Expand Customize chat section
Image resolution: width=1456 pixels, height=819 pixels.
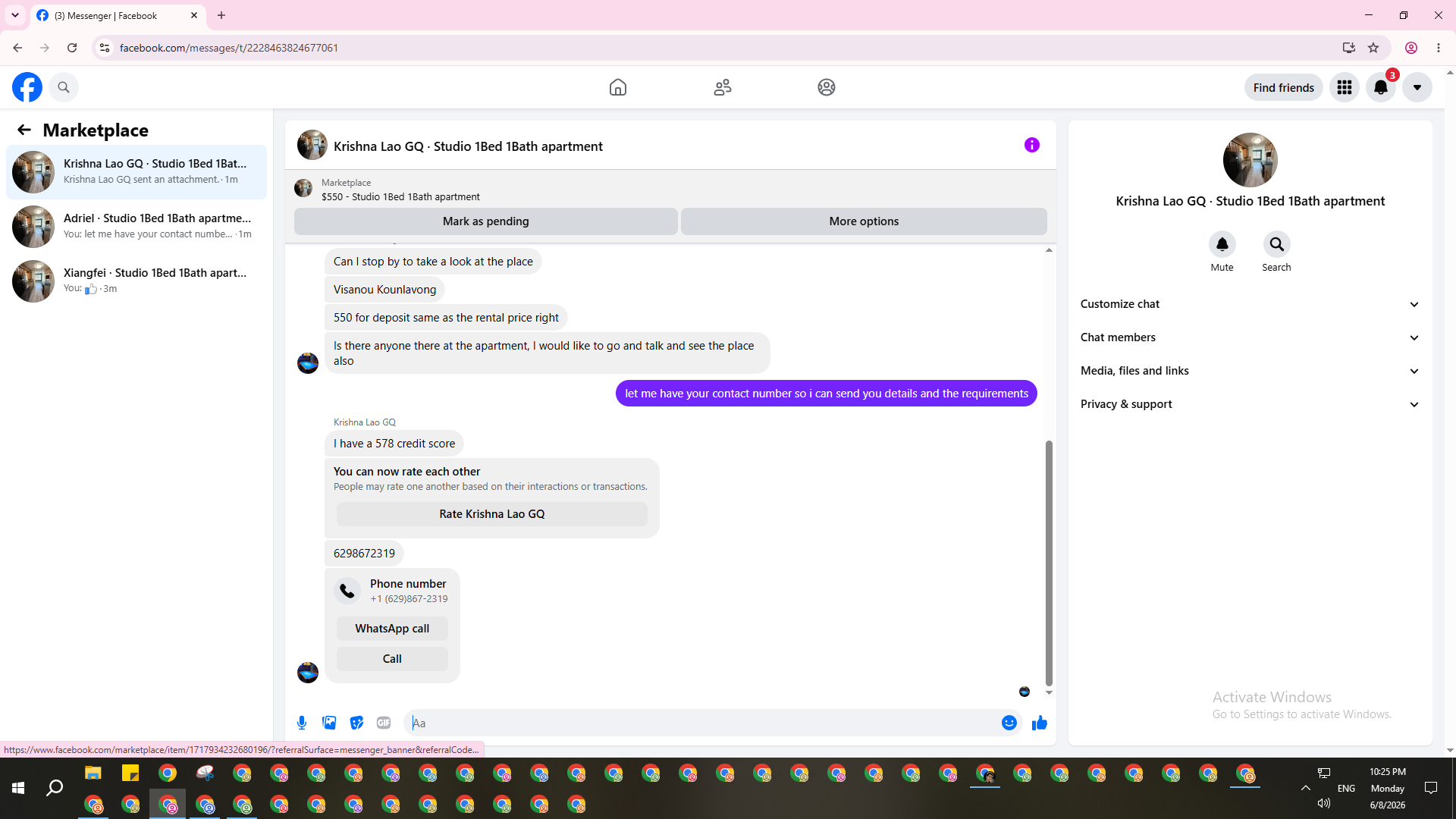pyautogui.click(x=1250, y=304)
